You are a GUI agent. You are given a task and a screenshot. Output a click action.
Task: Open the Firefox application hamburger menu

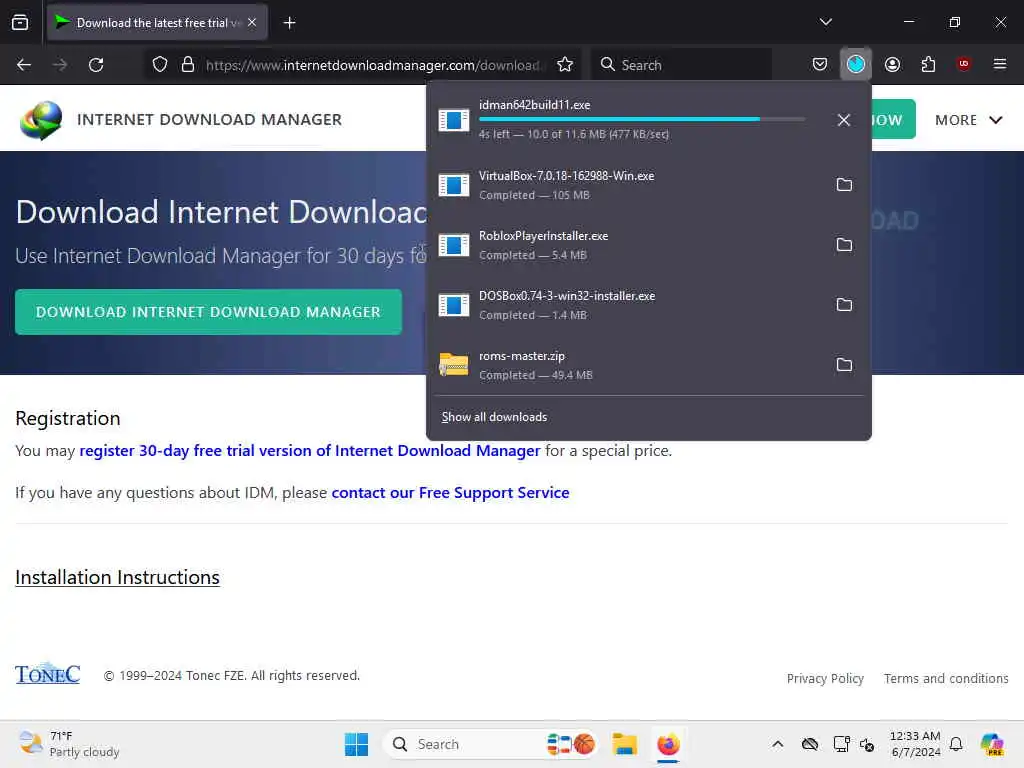click(999, 64)
